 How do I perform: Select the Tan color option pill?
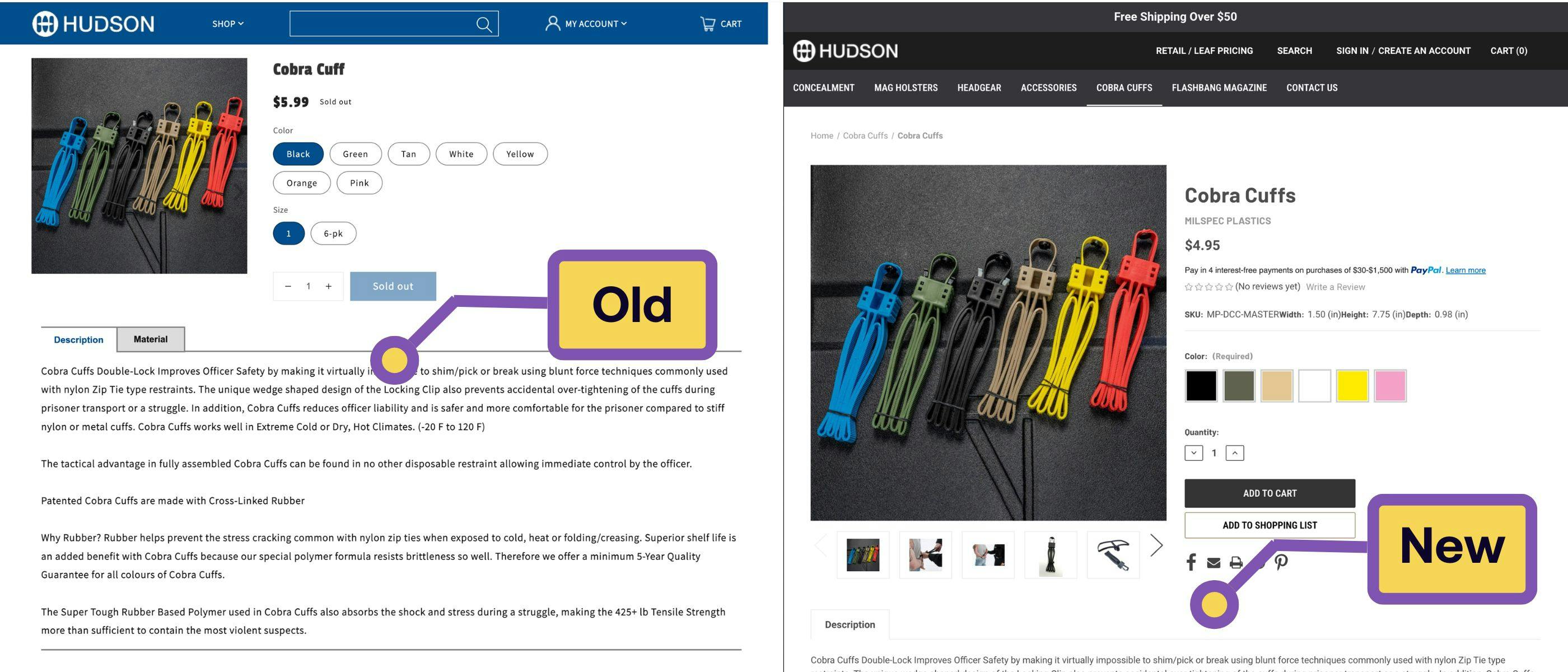pos(408,154)
